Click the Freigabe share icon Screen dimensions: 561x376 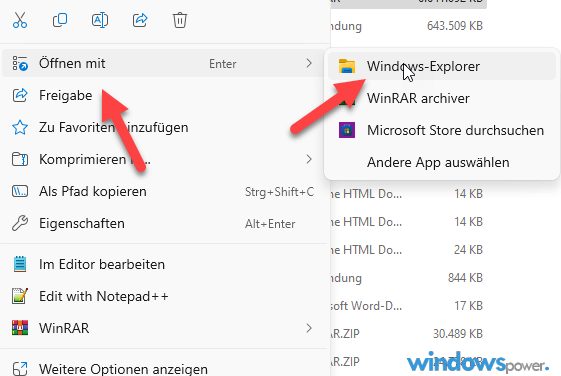(x=20, y=95)
